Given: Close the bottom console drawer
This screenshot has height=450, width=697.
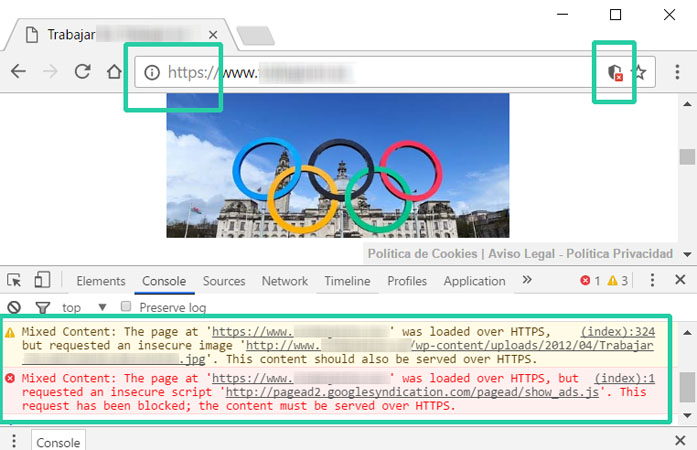Looking at the screenshot, I should pyautogui.click(x=680, y=440).
